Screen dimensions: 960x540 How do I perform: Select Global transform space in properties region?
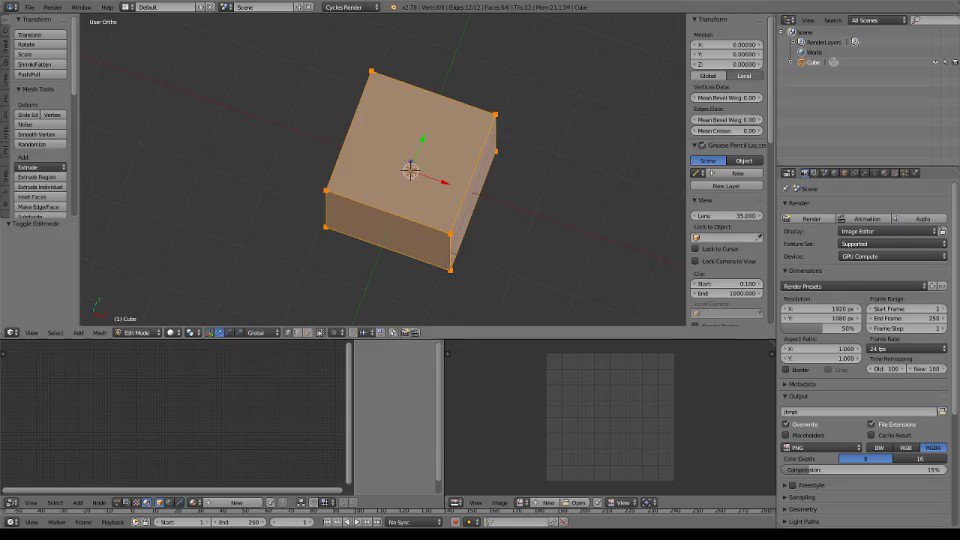pyautogui.click(x=708, y=76)
